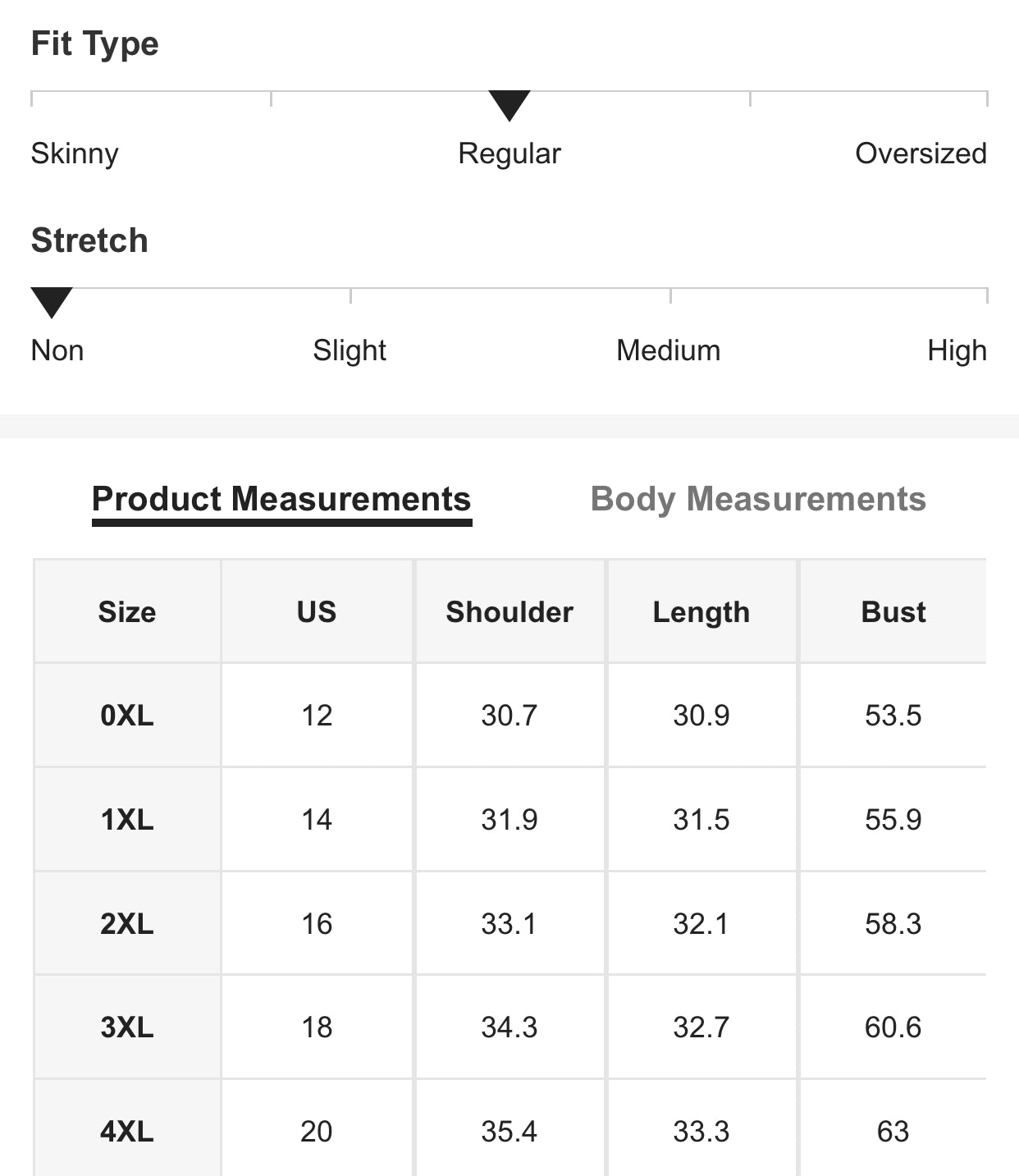Click the High stretch label
1019x1176 pixels.
pos(957,350)
